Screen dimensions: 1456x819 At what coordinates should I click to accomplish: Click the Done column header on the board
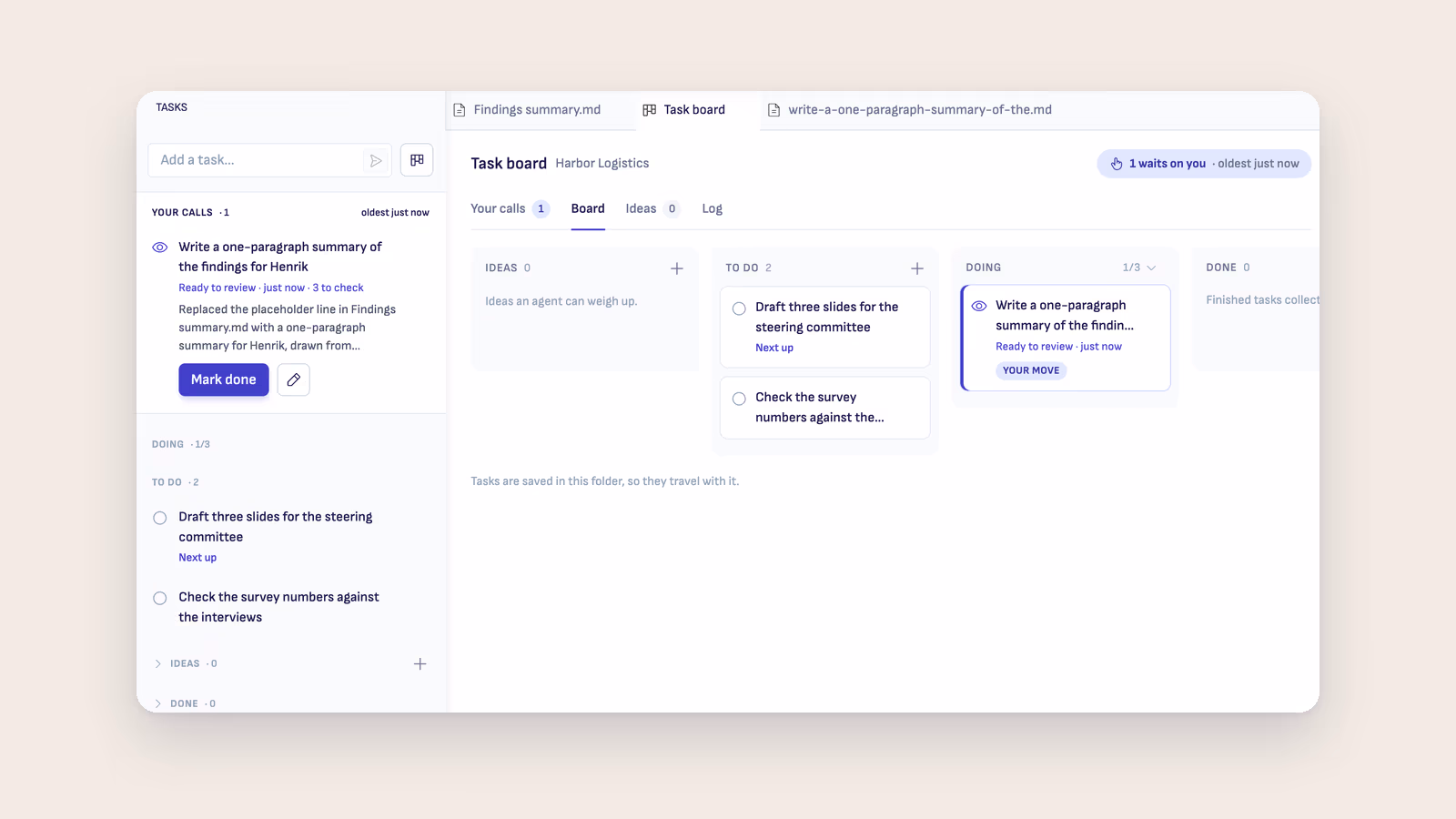coord(1228,268)
